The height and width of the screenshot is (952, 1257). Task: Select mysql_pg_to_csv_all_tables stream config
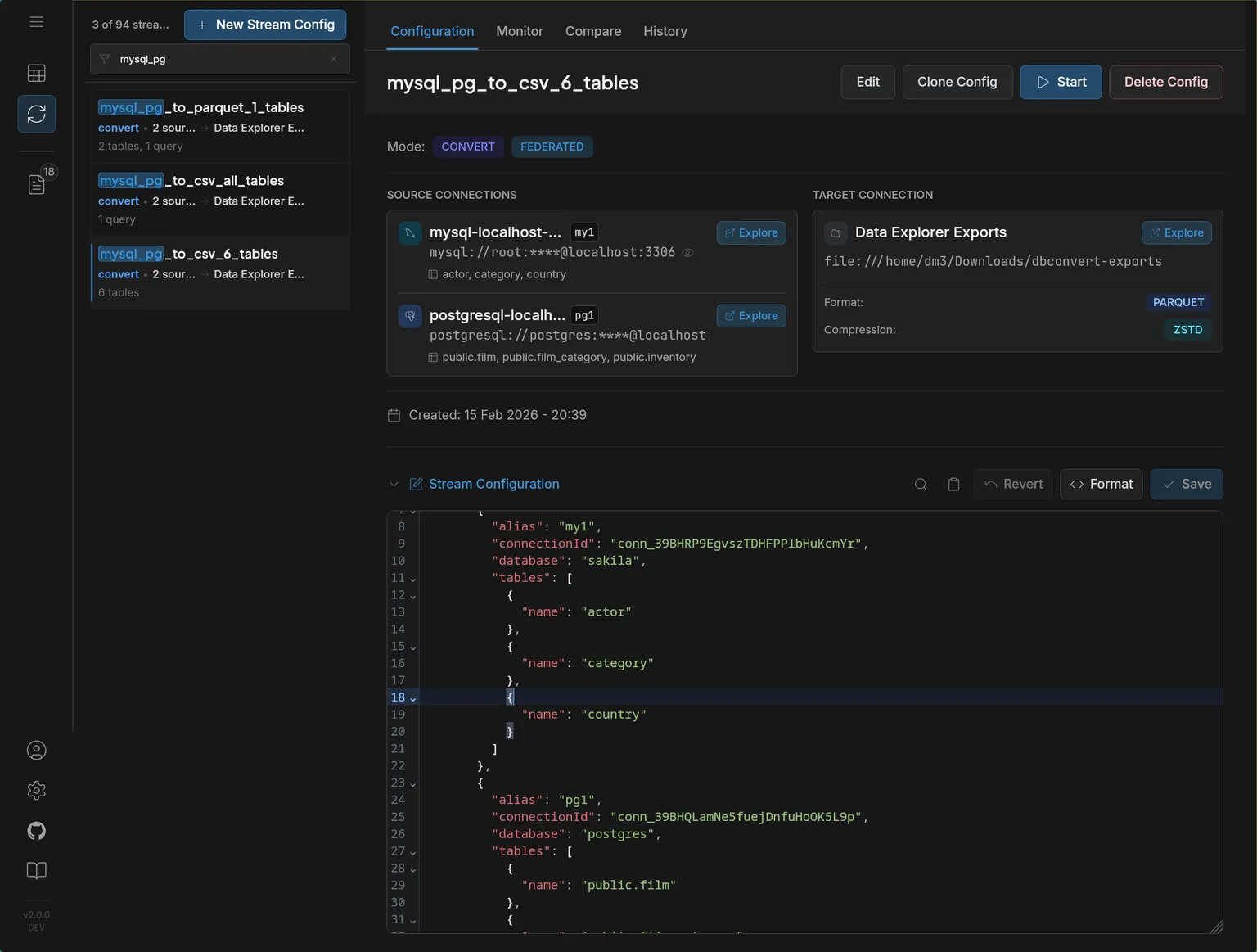[220, 200]
